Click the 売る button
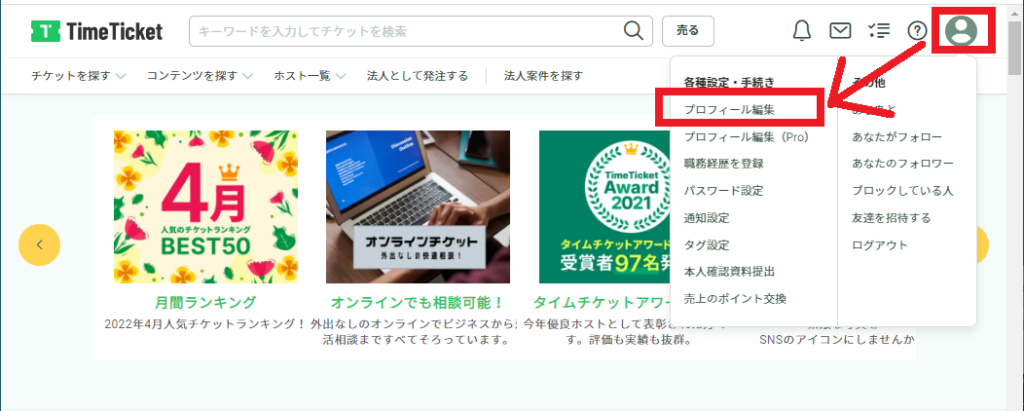The height and width of the screenshot is (411, 1024). 687,31
